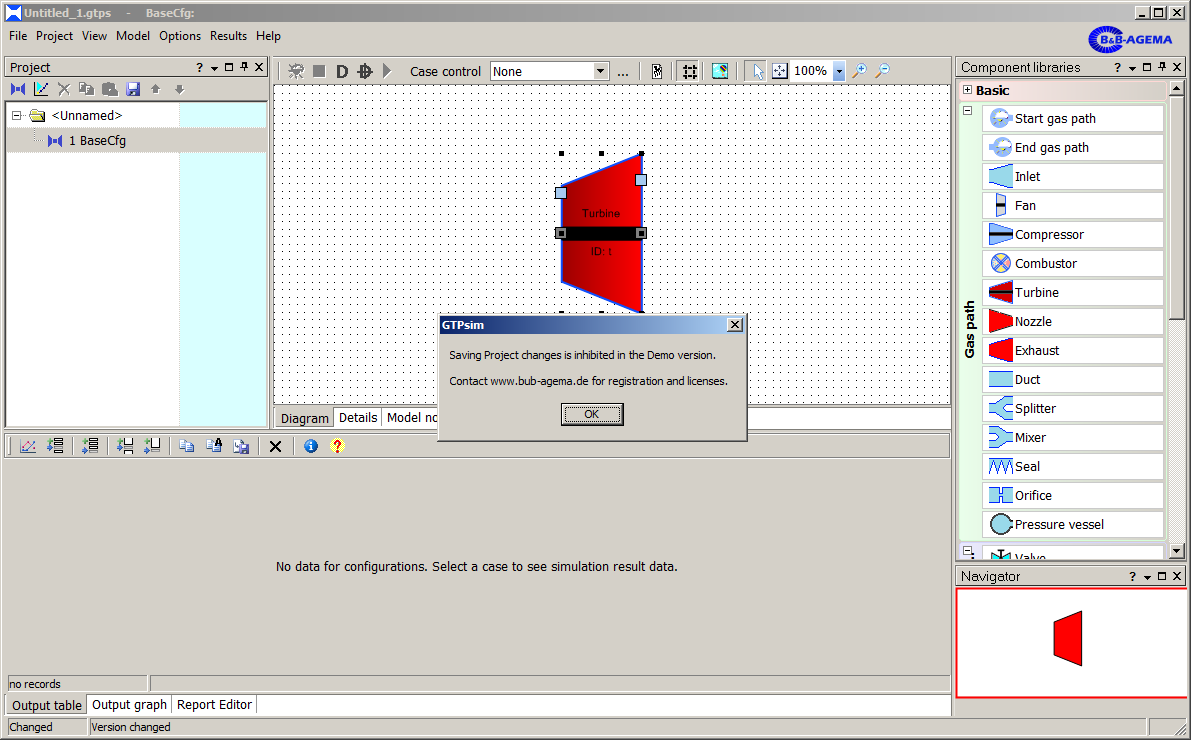
Task: Click the save icon in Project toolbar
Action: tap(133, 89)
